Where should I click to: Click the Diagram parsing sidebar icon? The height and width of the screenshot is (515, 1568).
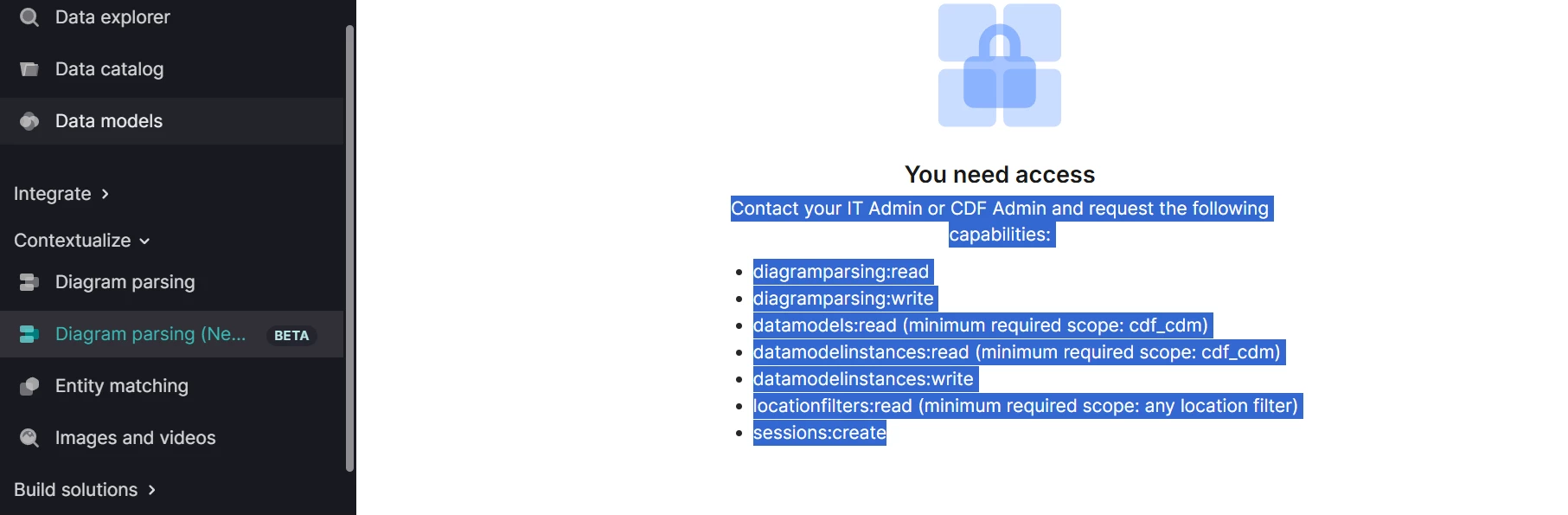click(29, 282)
